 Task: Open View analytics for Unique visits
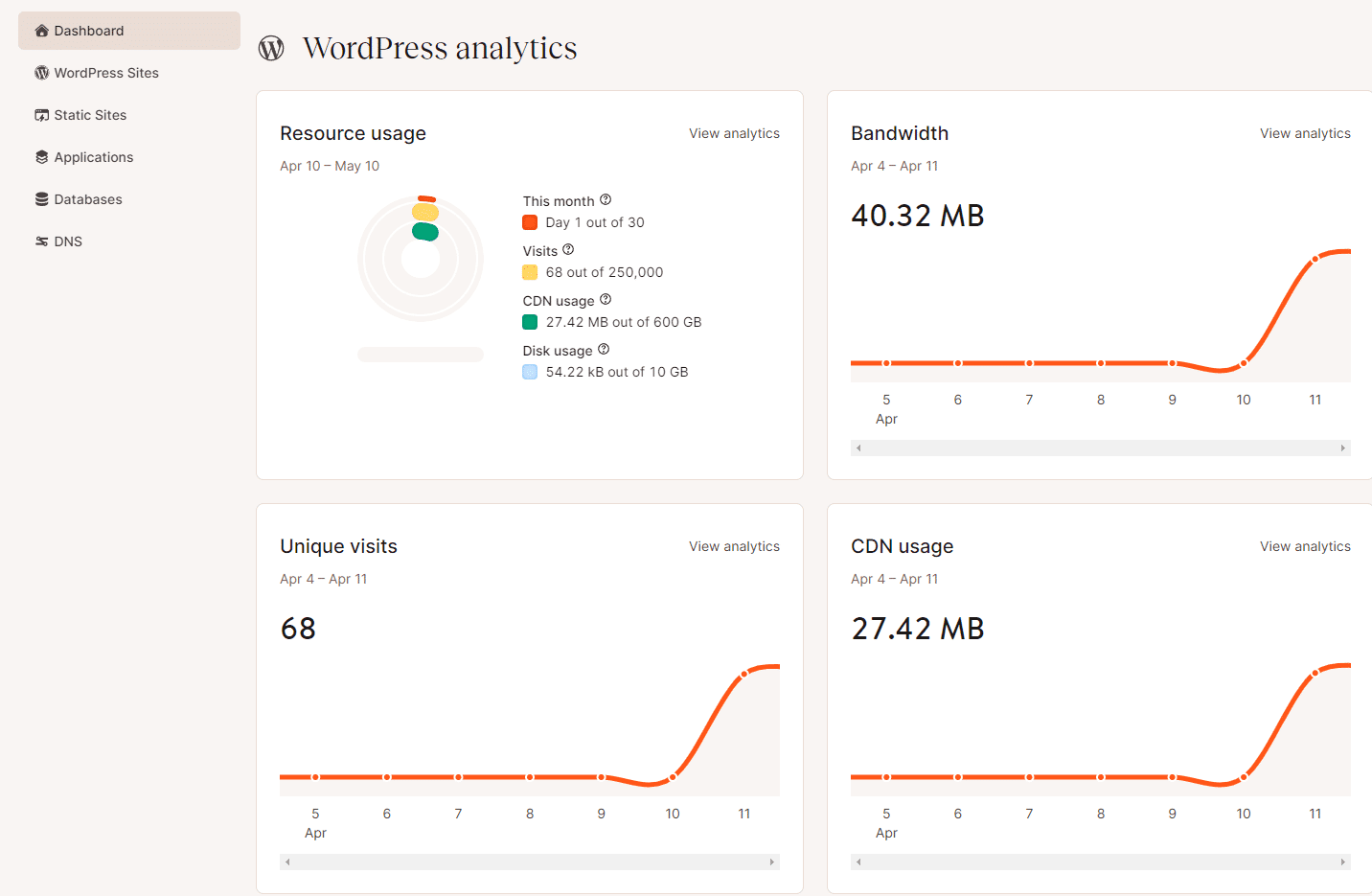[734, 546]
